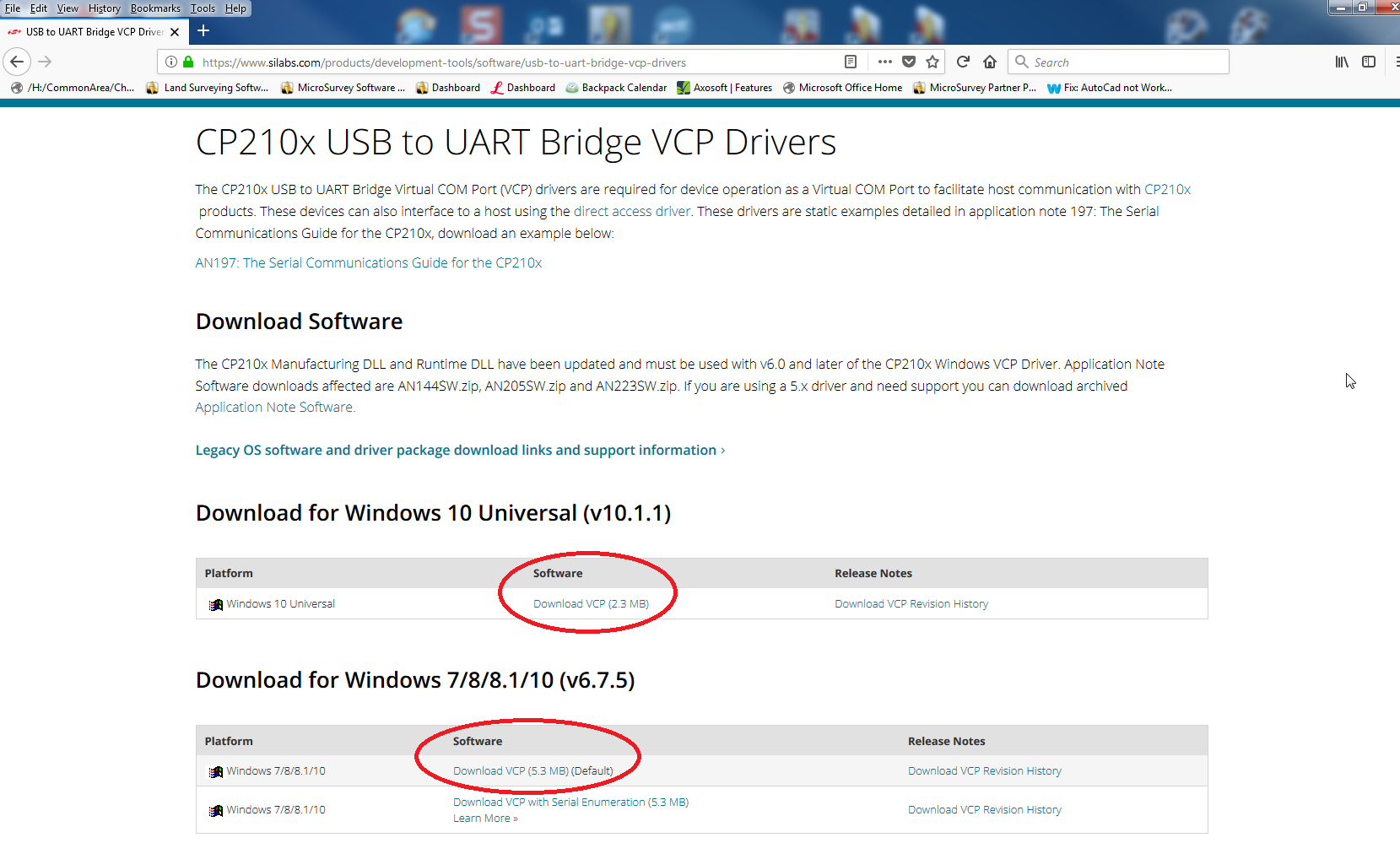Bookmark this page with the star icon

tap(932, 62)
